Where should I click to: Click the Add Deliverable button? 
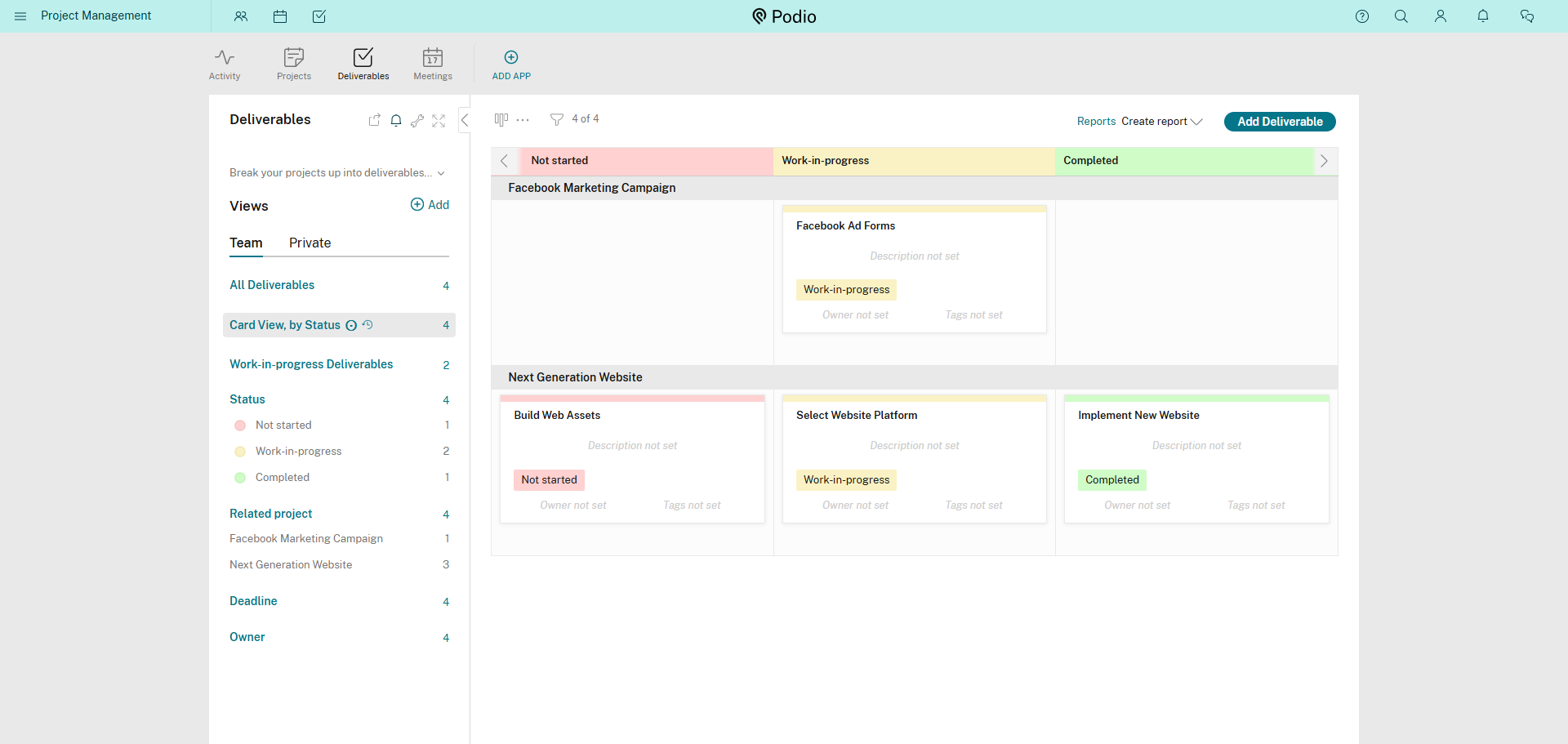coord(1279,122)
